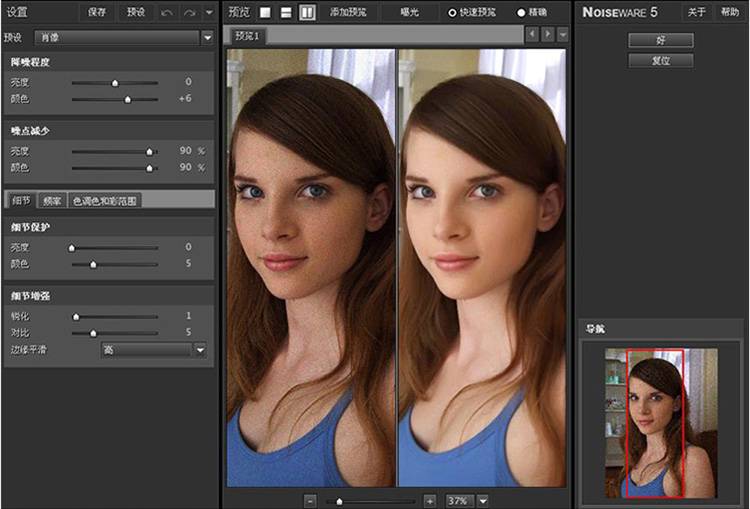Open the 帮助 menu
Image resolution: width=750 pixels, height=509 pixels.
pos(730,12)
